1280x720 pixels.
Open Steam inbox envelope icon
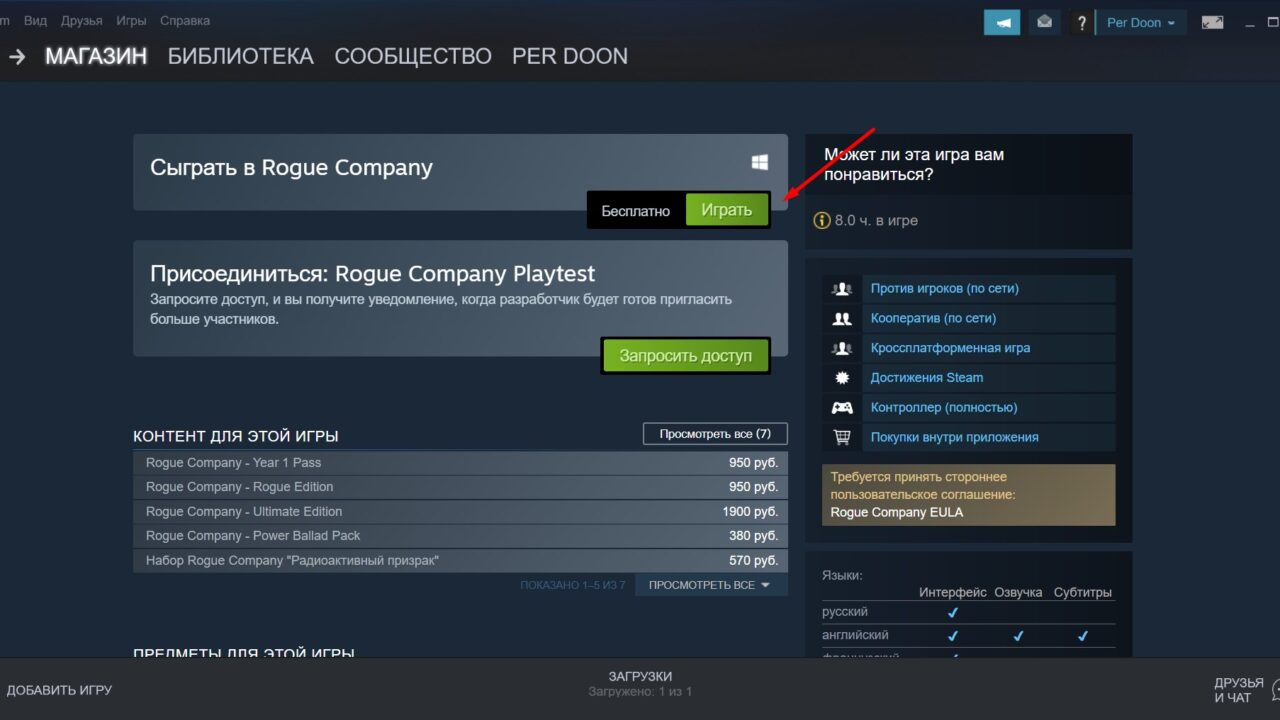pyautogui.click(x=1044, y=21)
